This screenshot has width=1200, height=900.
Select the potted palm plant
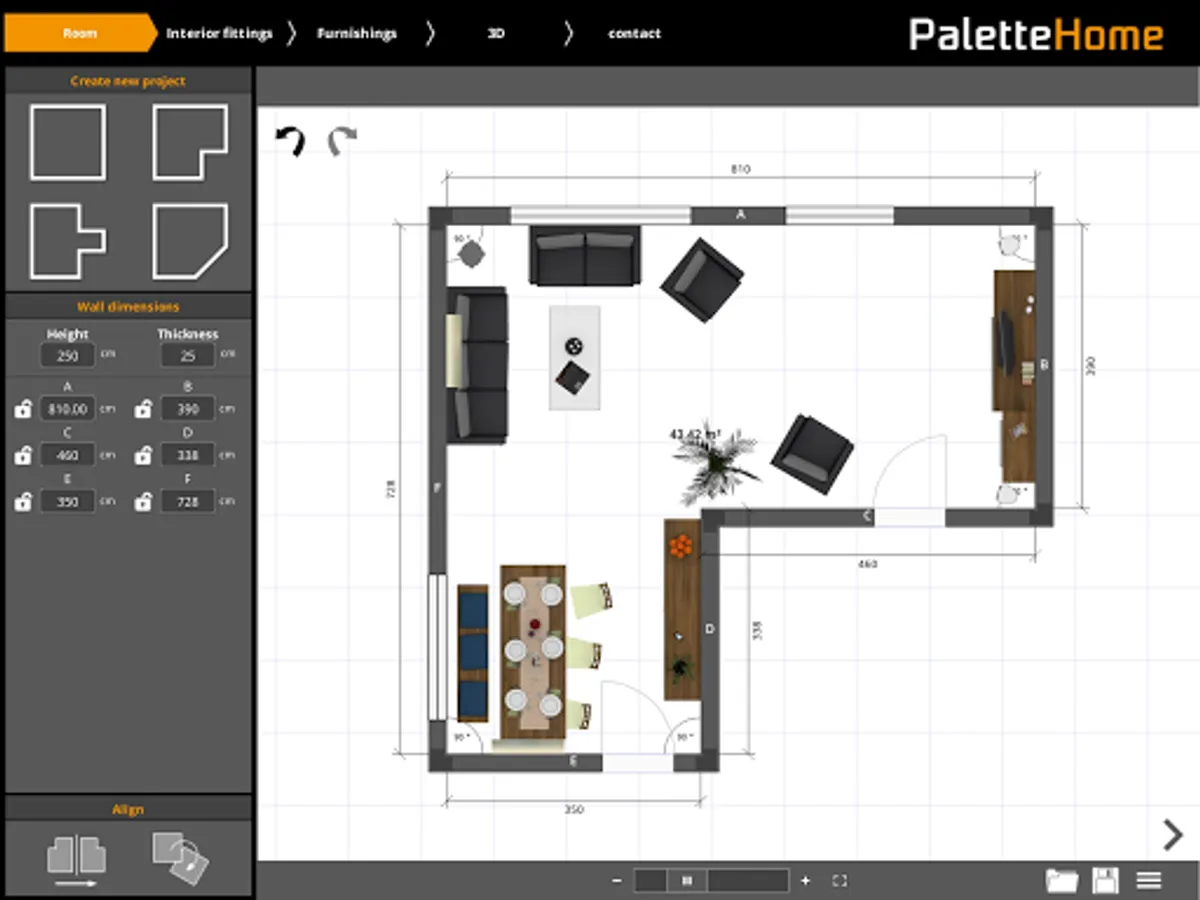(x=714, y=463)
